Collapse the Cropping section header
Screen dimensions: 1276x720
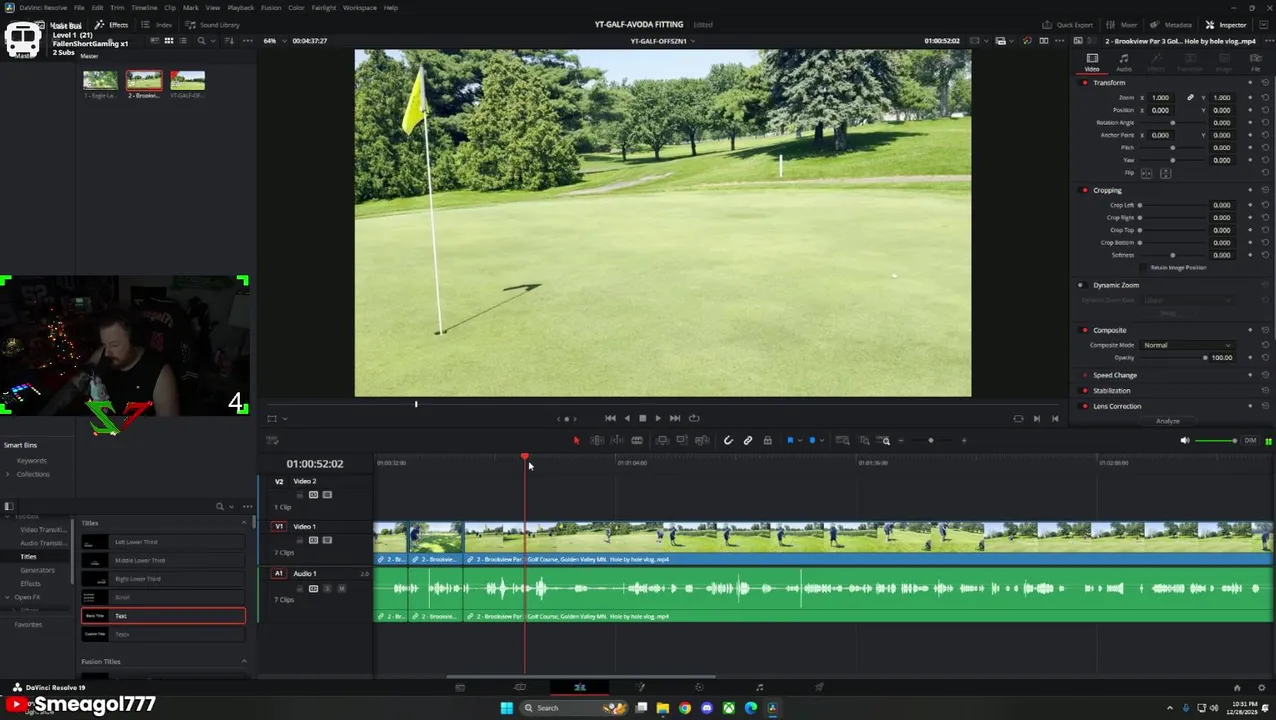coord(1107,190)
